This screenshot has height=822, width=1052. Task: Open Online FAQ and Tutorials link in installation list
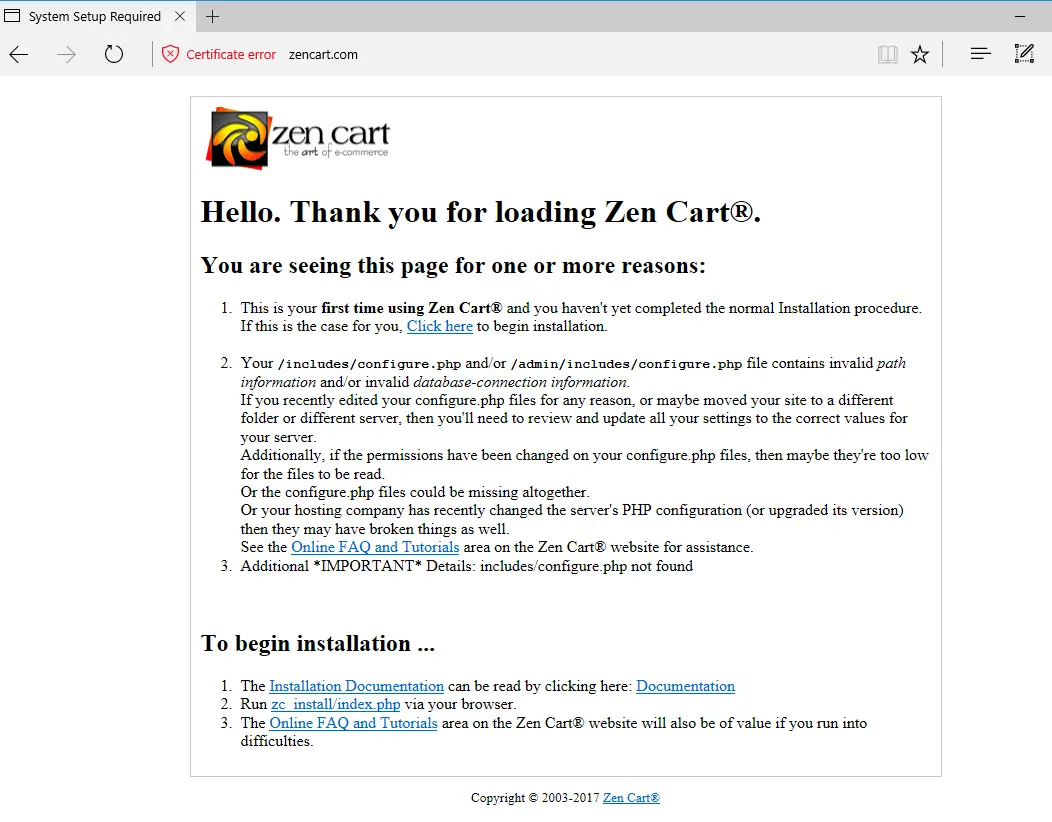[353, 723]
